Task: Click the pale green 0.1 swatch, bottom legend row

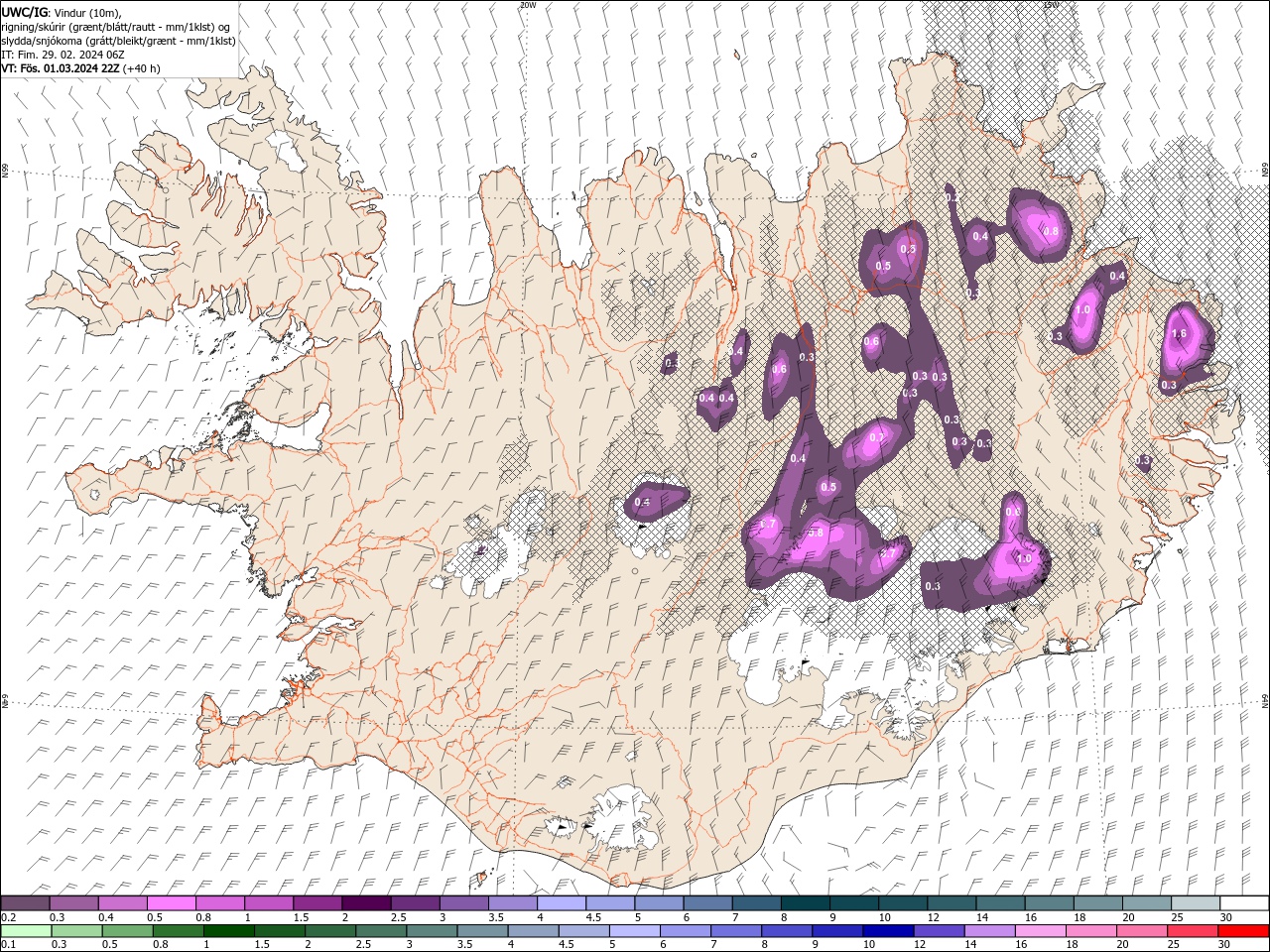Action: pyautogui.click(x=26, y=931)
